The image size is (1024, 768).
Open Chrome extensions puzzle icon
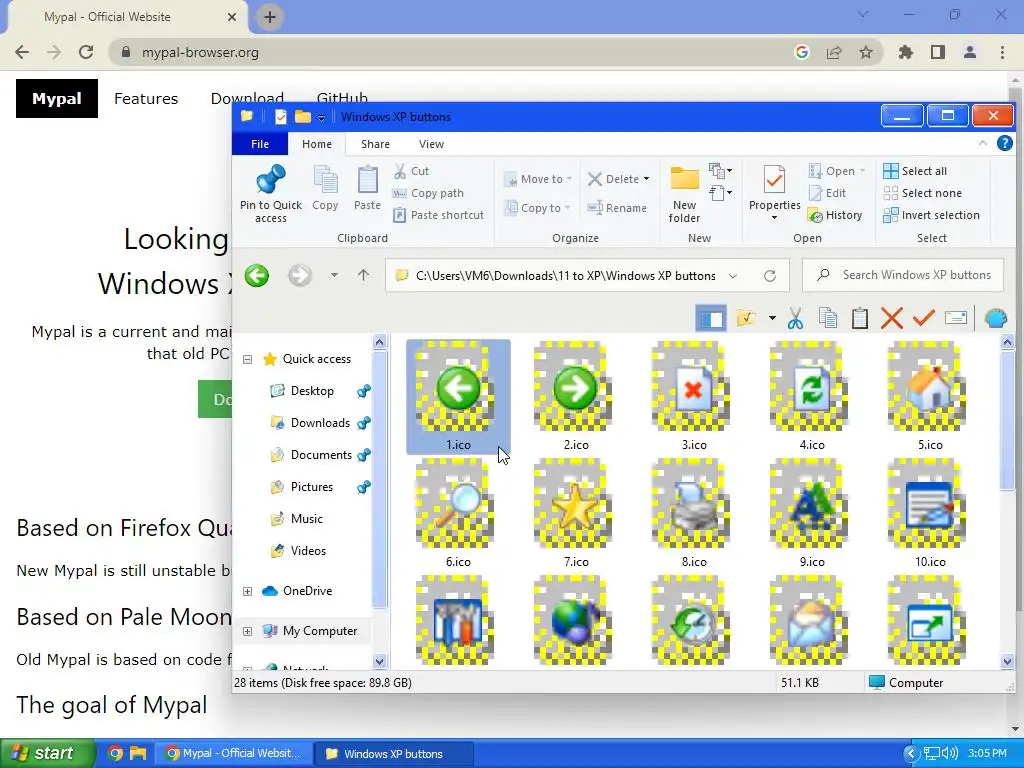906,52
